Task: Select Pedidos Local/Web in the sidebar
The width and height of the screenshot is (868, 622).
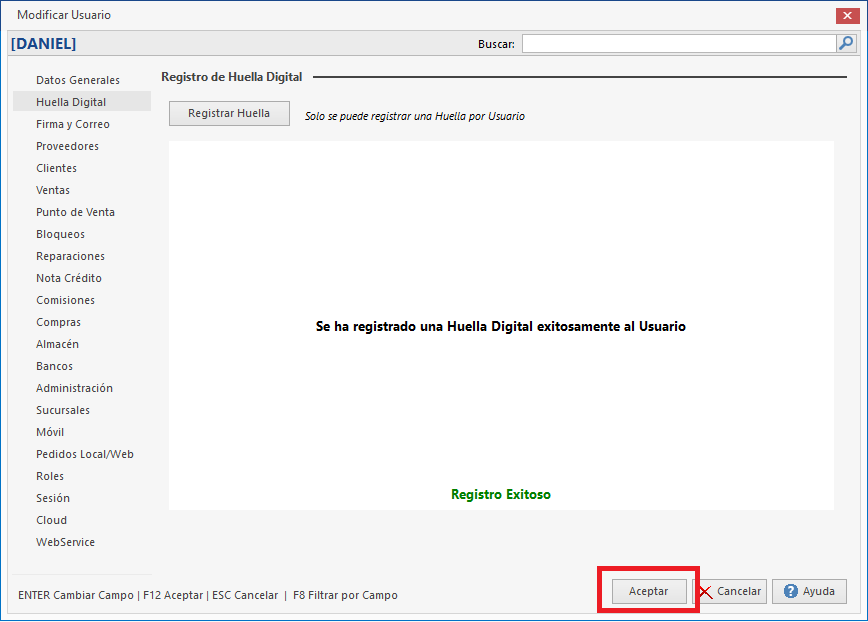Action: (85, 454)
